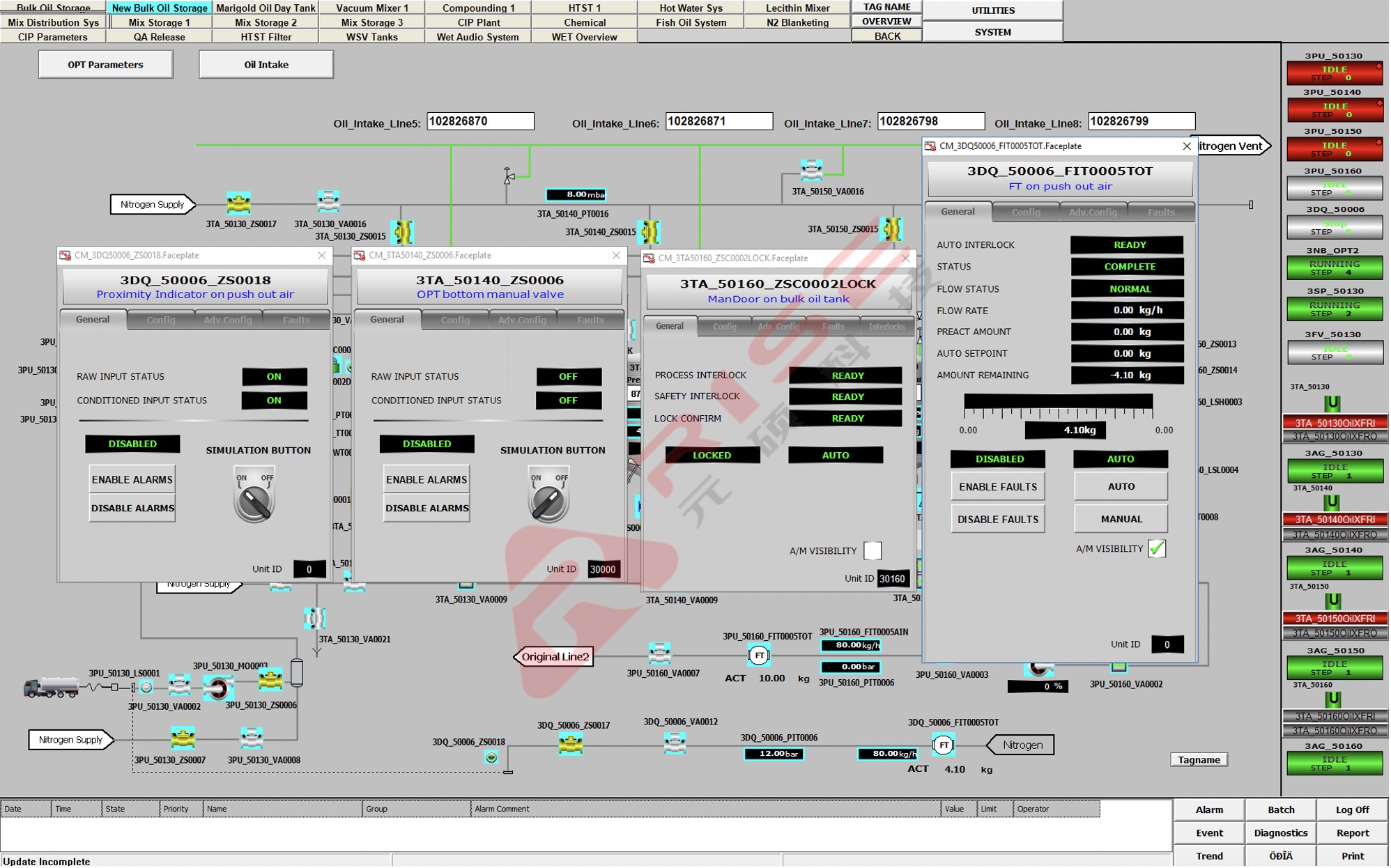Viewport: 1391px width, 868px height.
Task: Click the 3PU_50160_FIT0005TOT flow transmitter symbol
Action: (760, 656)
